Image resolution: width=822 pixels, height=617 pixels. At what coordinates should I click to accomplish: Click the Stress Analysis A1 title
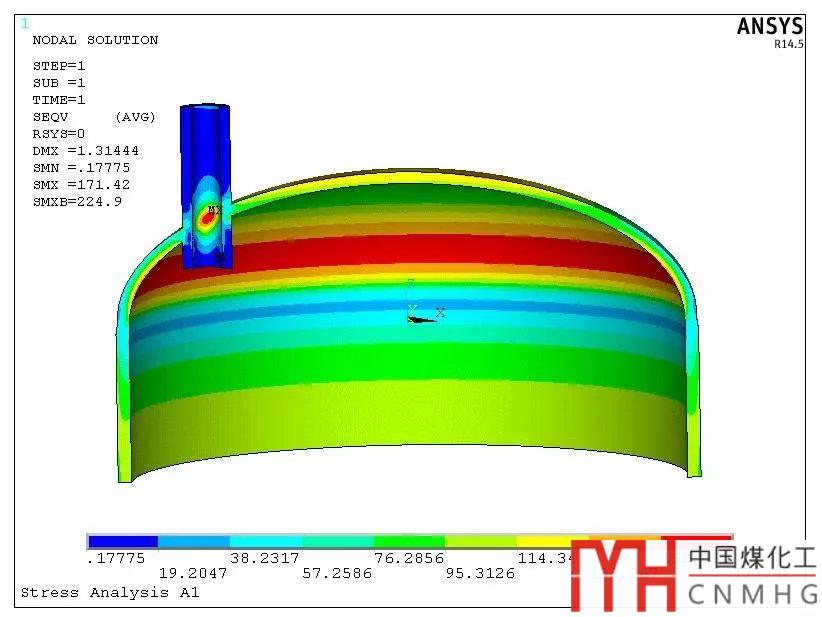point(110,593)
